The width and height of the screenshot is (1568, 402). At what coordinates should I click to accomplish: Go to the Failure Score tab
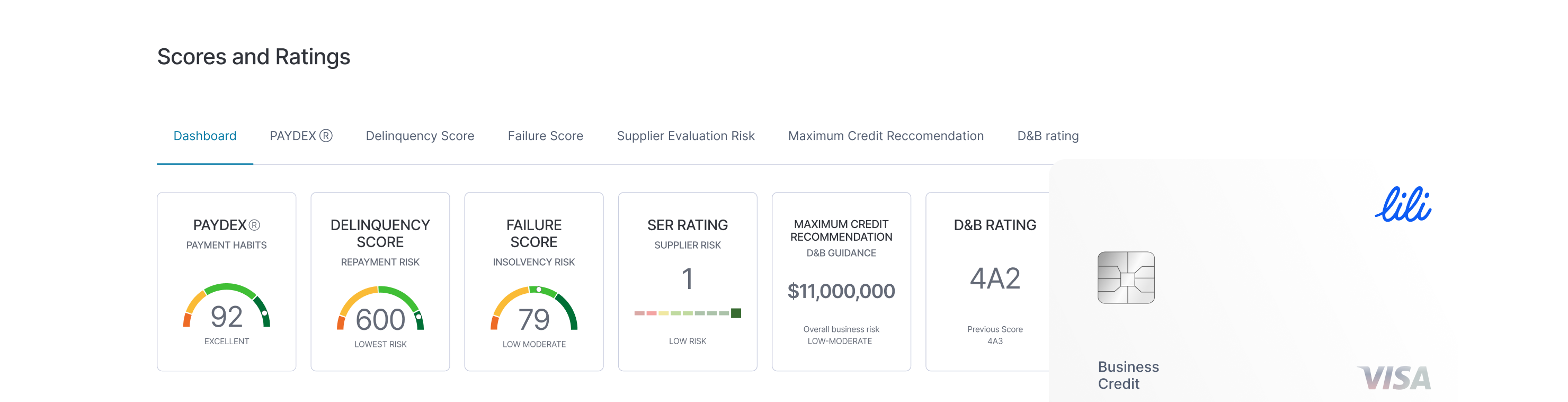[x=546, y=136]
